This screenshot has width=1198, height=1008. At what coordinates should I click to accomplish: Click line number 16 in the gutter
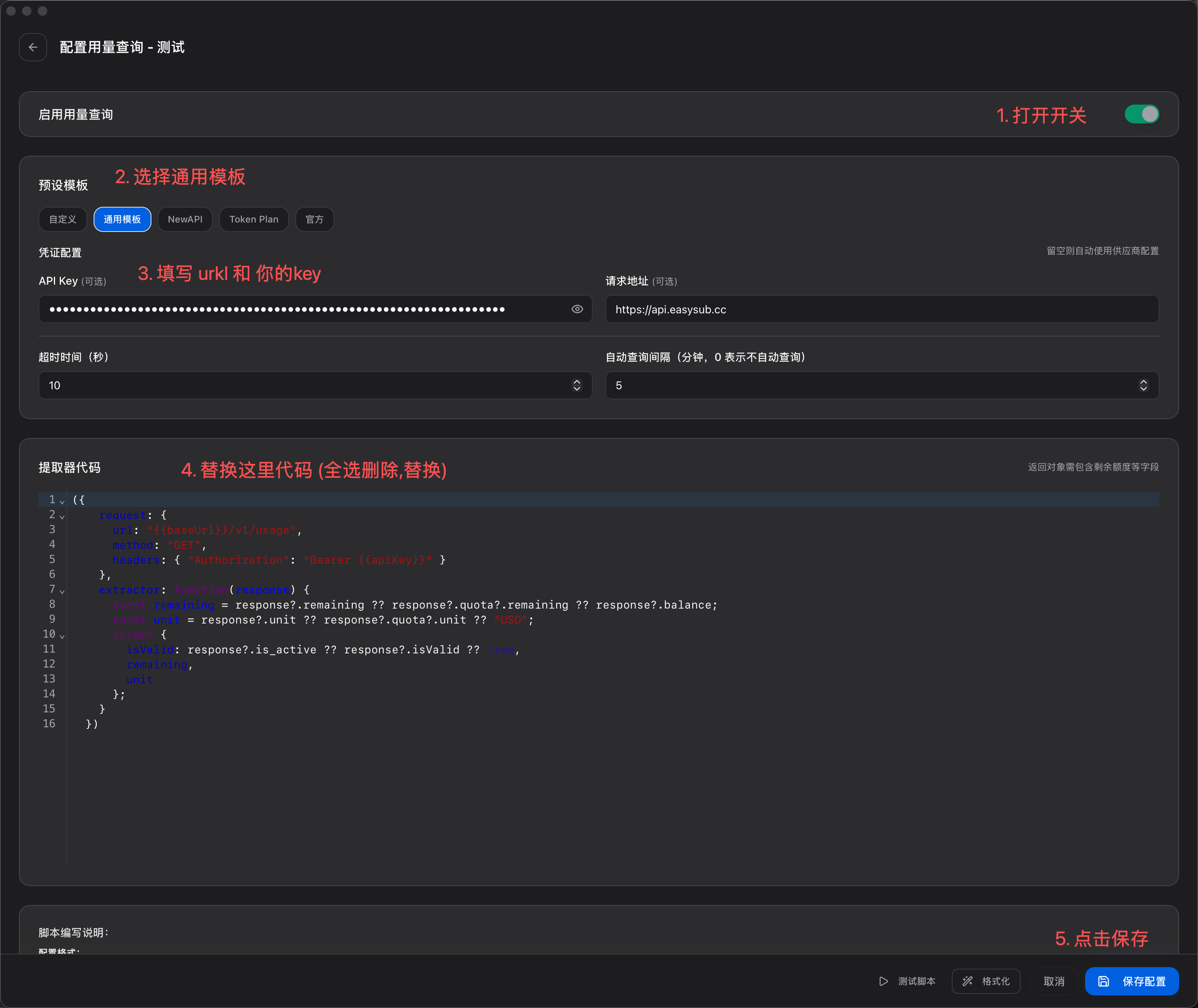[49, 723]
